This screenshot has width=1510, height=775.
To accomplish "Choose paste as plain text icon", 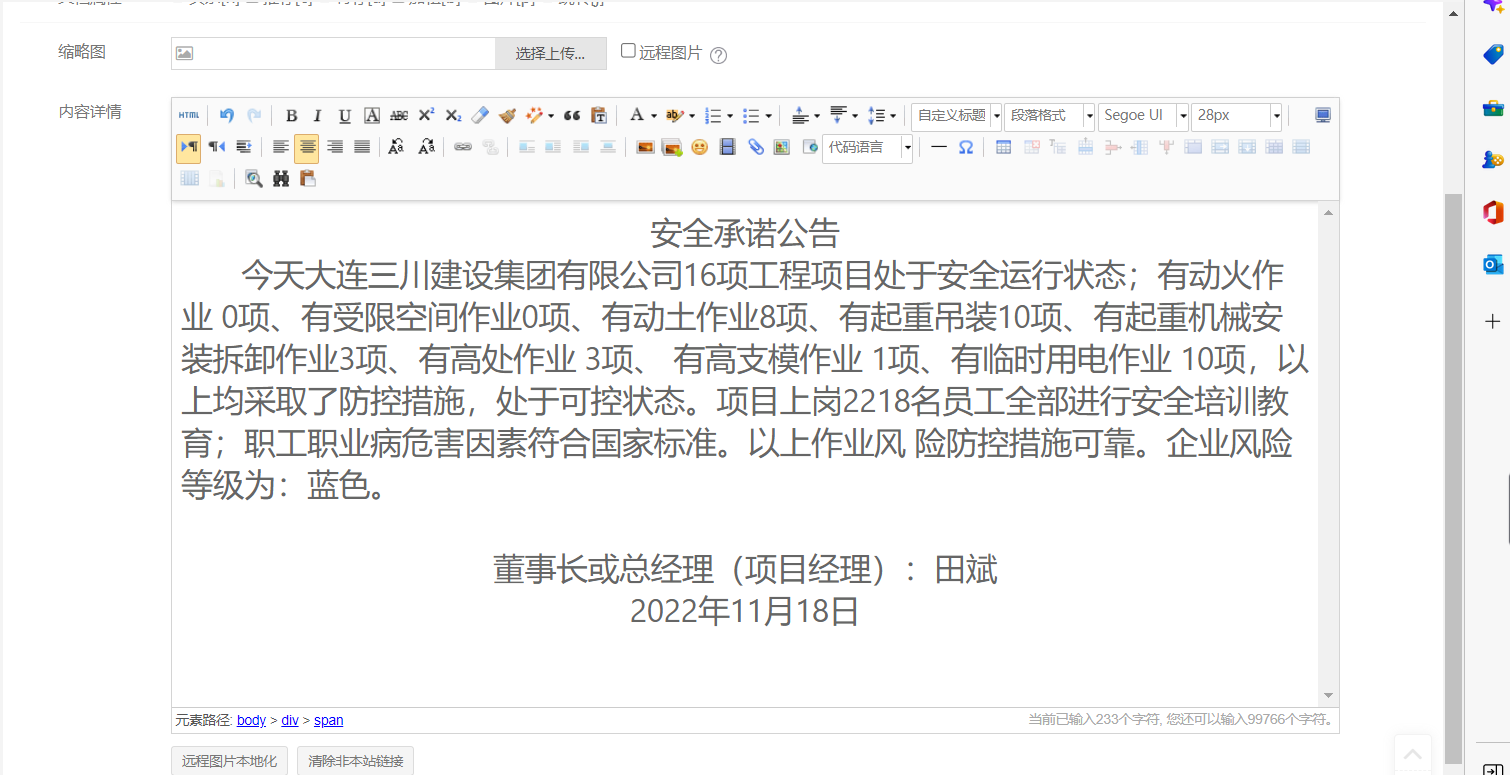I will click(599, 116).
